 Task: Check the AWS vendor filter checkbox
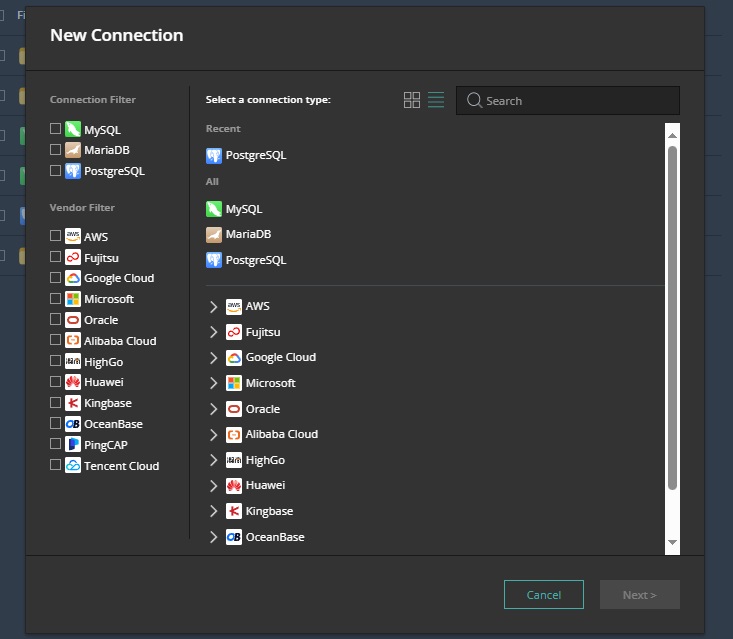coord(56,237)
